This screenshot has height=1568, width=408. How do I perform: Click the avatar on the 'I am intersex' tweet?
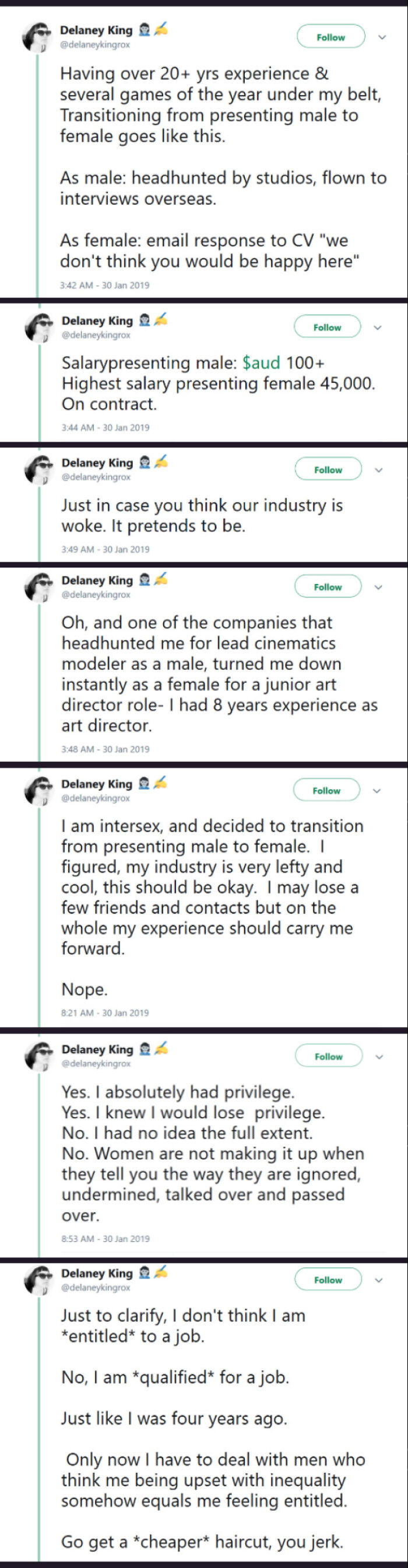click(38, 791)
